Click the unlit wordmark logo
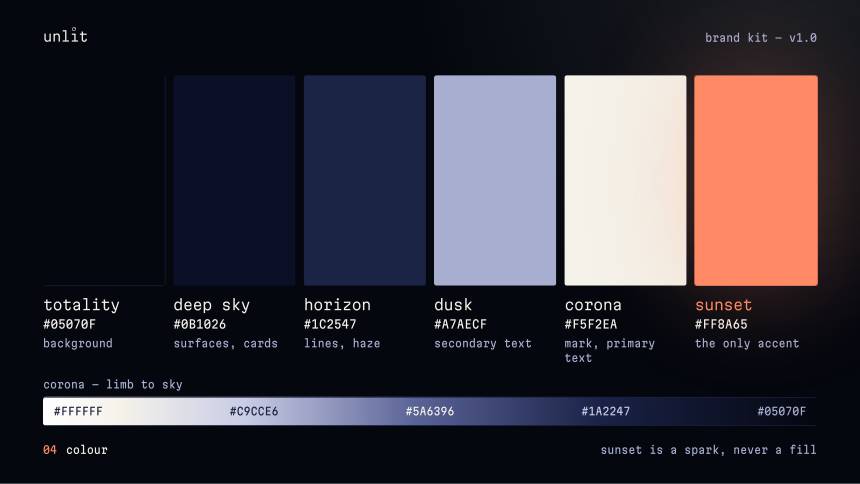Image resolution: width=860 pixels, height=484 pixels. point(65,36)
